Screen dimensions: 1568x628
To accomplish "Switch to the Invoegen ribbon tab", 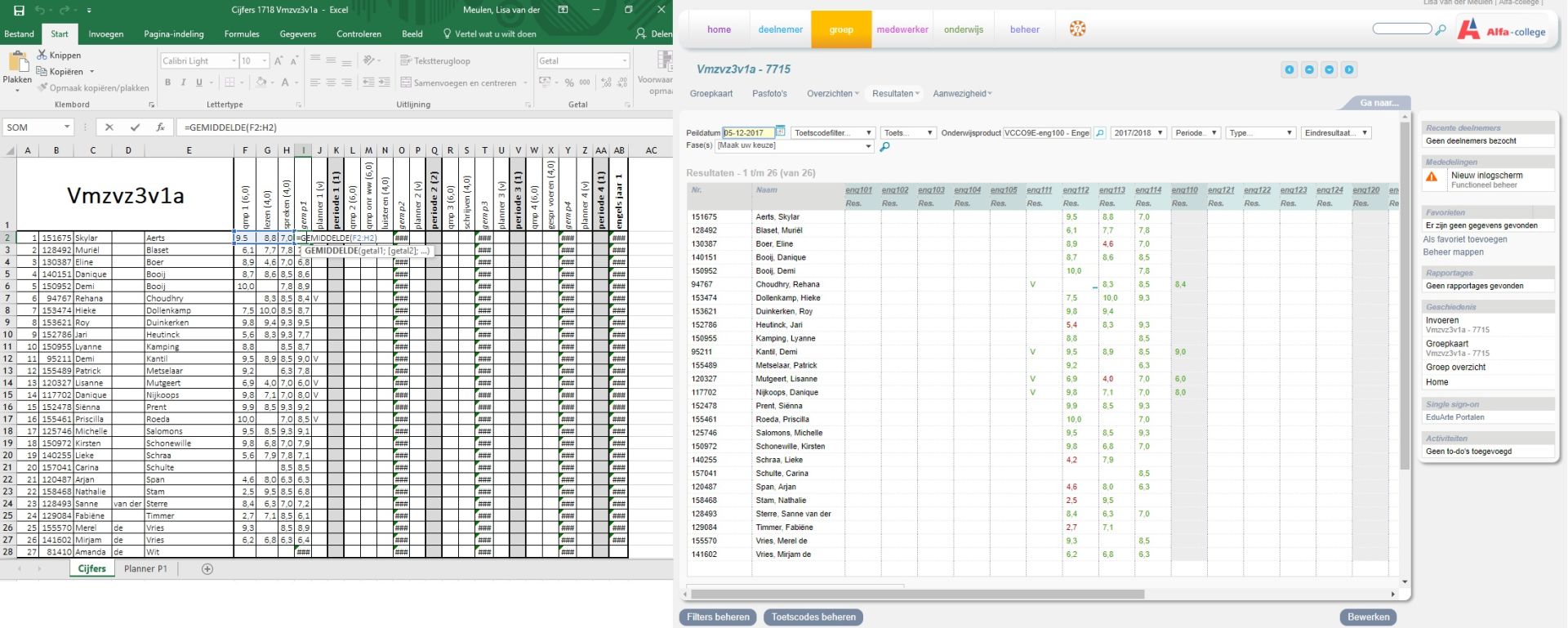I will pos(106,34).
